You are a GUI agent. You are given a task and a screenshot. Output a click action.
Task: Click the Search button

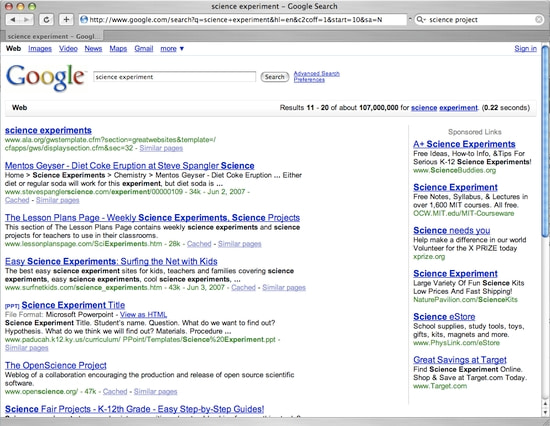pos(275,76)
